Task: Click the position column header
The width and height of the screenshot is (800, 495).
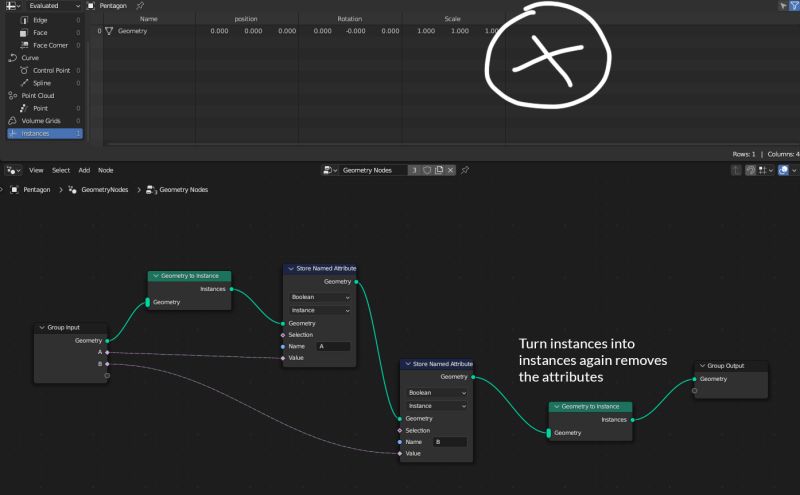Action: coord(246,19)
